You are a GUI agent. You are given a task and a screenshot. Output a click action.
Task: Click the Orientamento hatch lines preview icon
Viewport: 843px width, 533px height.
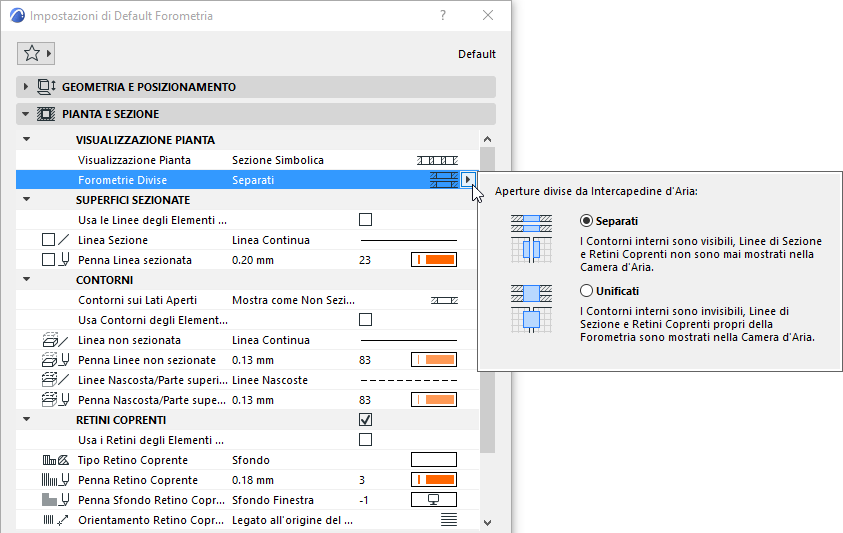point(448,520)
